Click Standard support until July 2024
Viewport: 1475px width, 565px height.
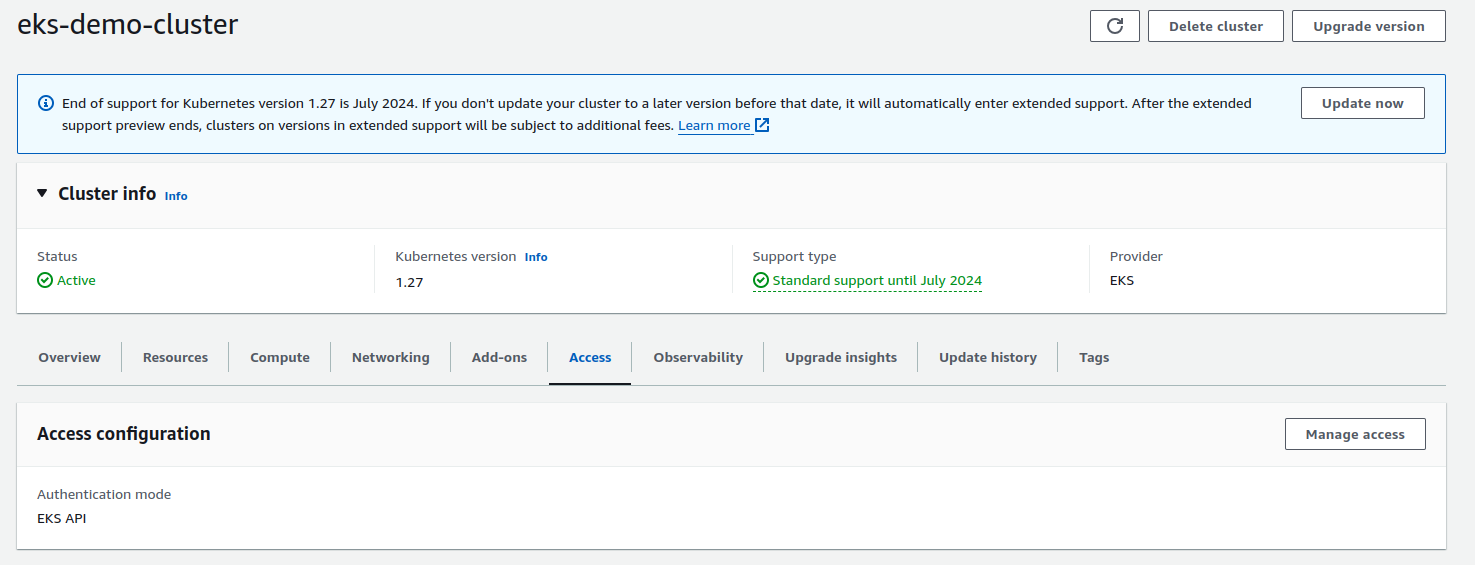[x=877, y=281]
